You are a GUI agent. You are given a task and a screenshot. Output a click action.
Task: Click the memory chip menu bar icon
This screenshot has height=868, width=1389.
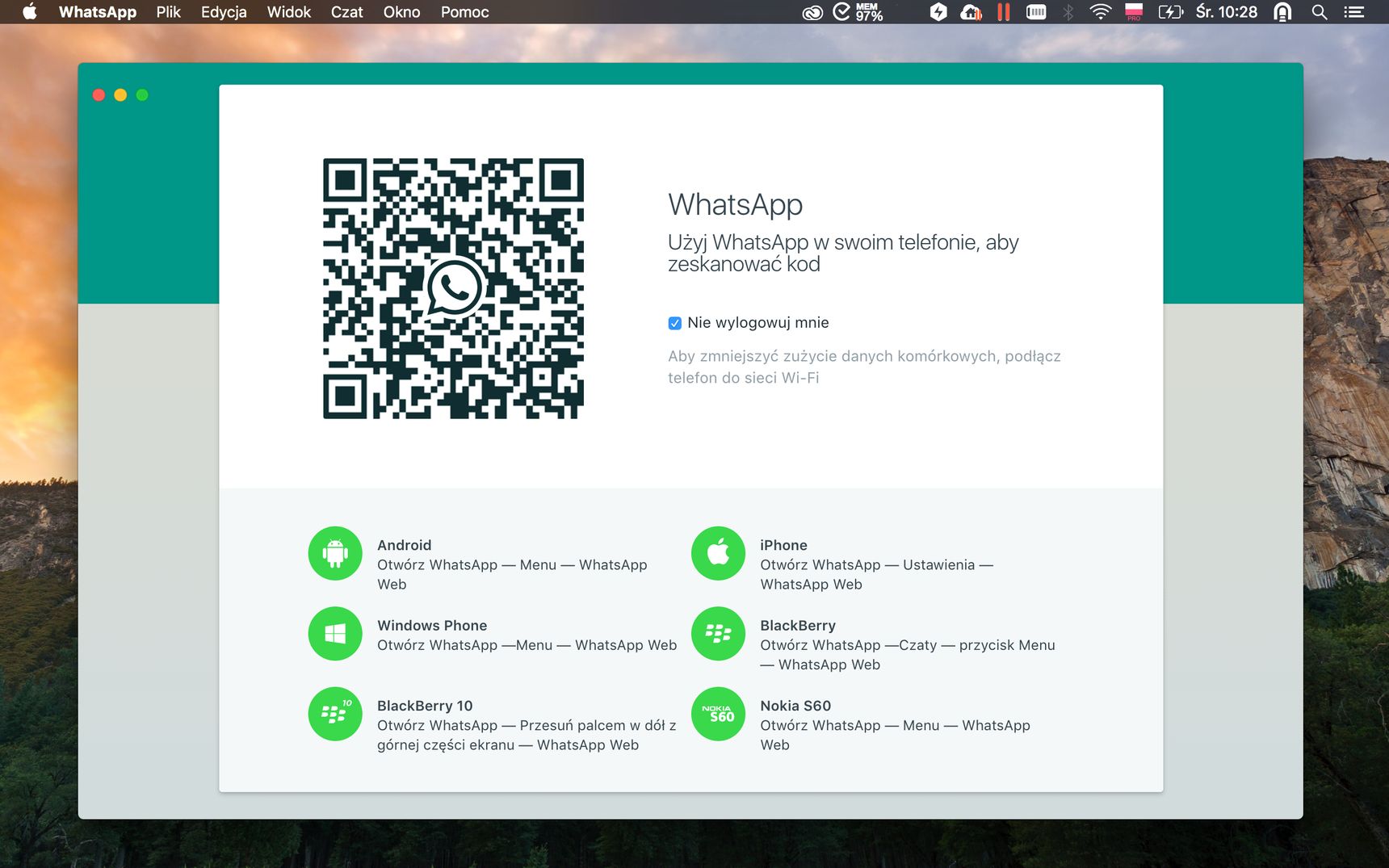pyautogui.click(x=1036, y=12)
